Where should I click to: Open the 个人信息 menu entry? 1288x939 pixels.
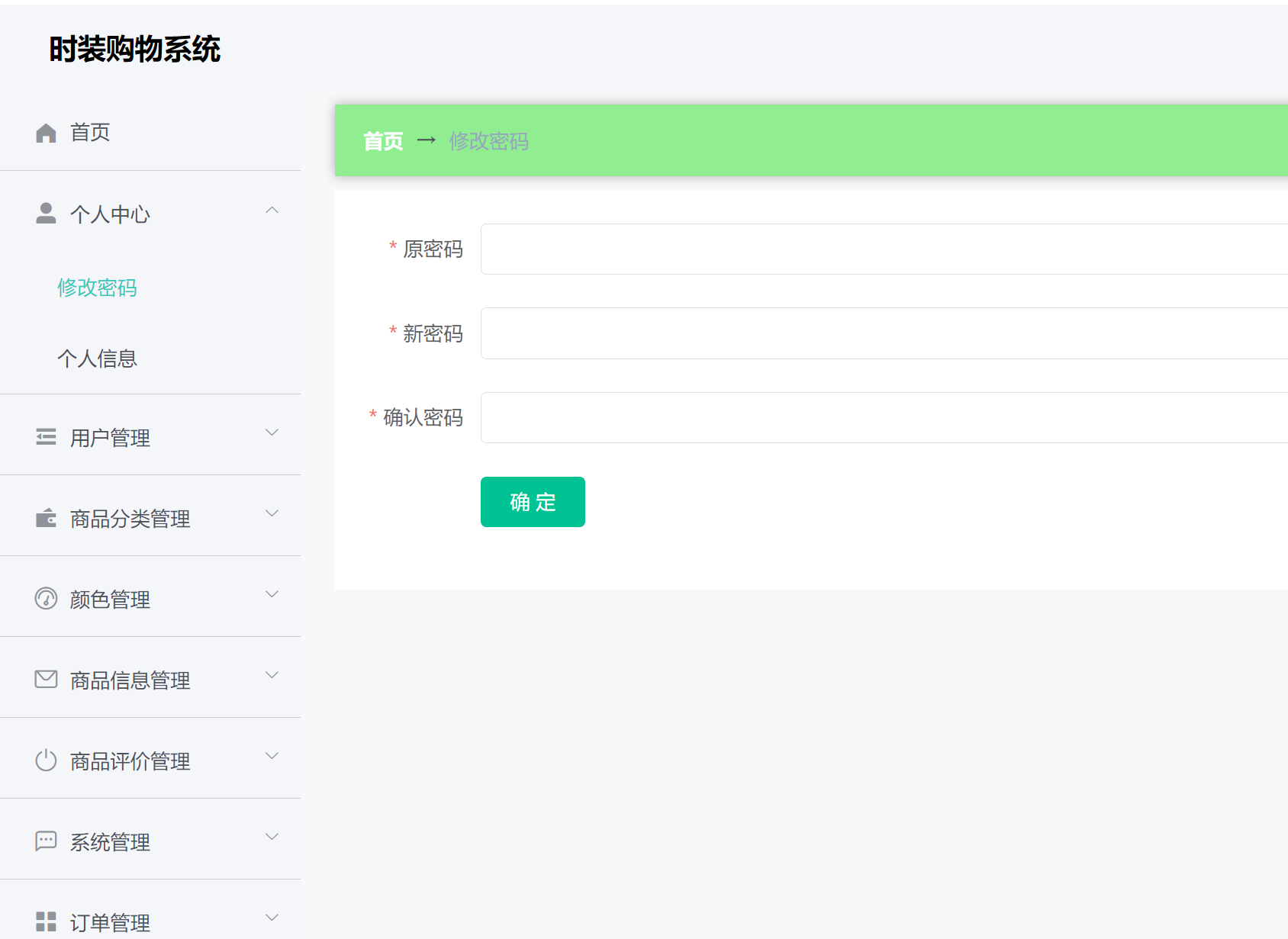(98, 359)
